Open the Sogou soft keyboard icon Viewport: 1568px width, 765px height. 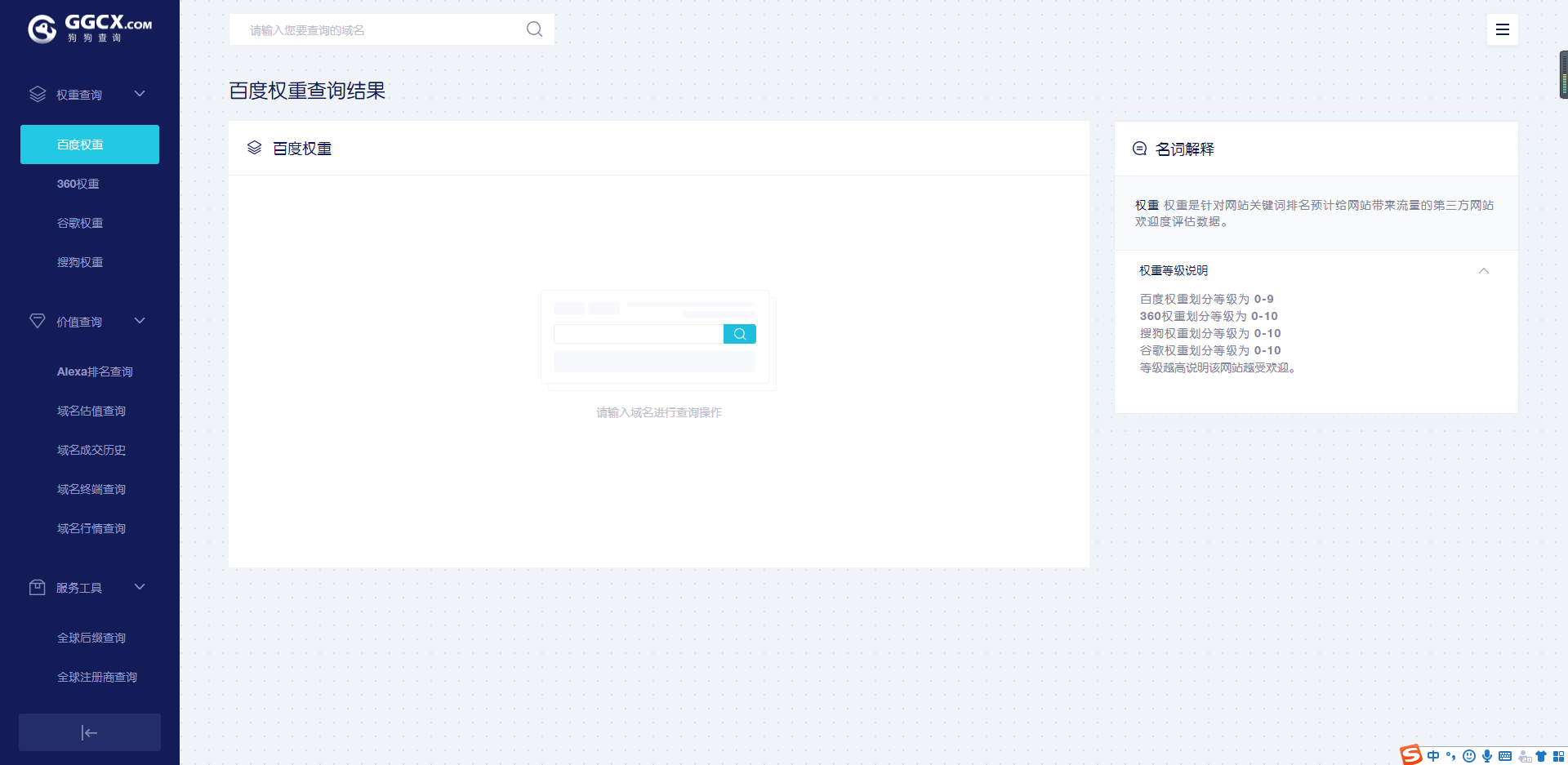coord(1505,756)
